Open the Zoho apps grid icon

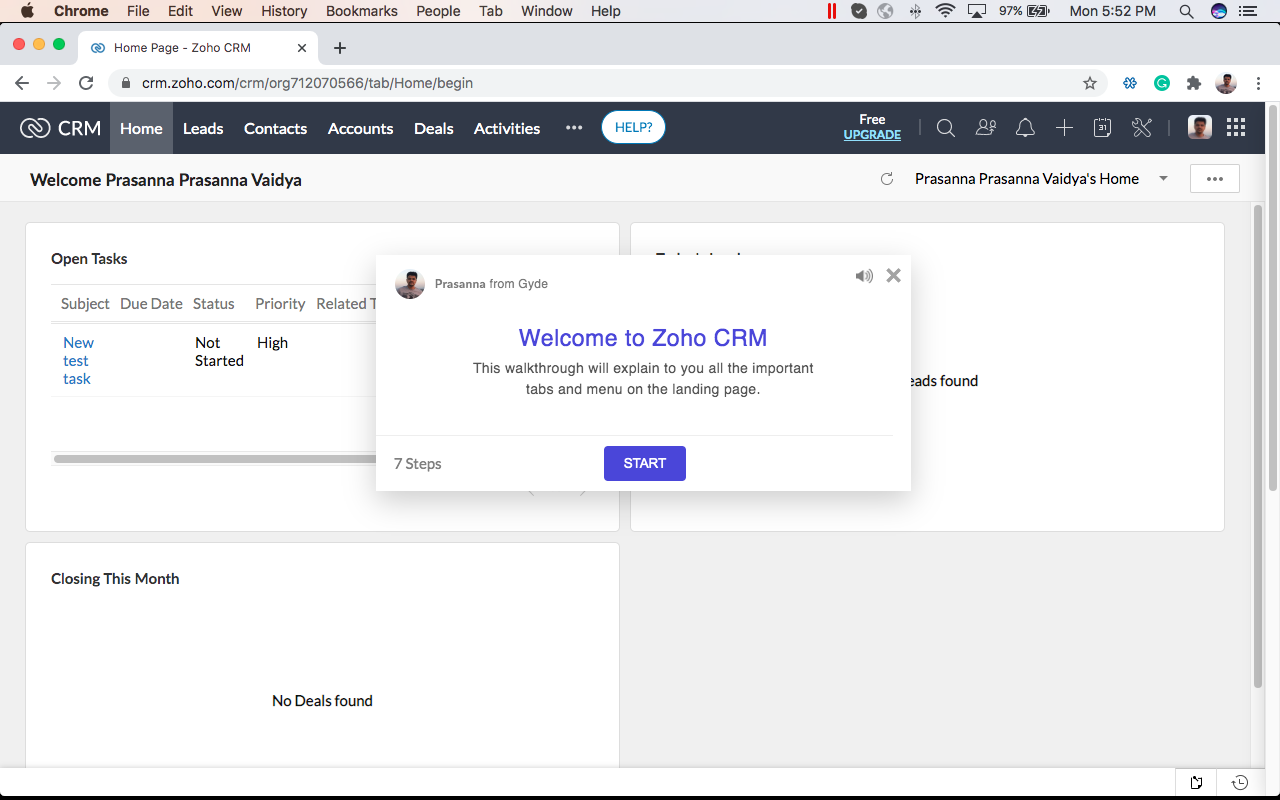[x=1236, y=127]
